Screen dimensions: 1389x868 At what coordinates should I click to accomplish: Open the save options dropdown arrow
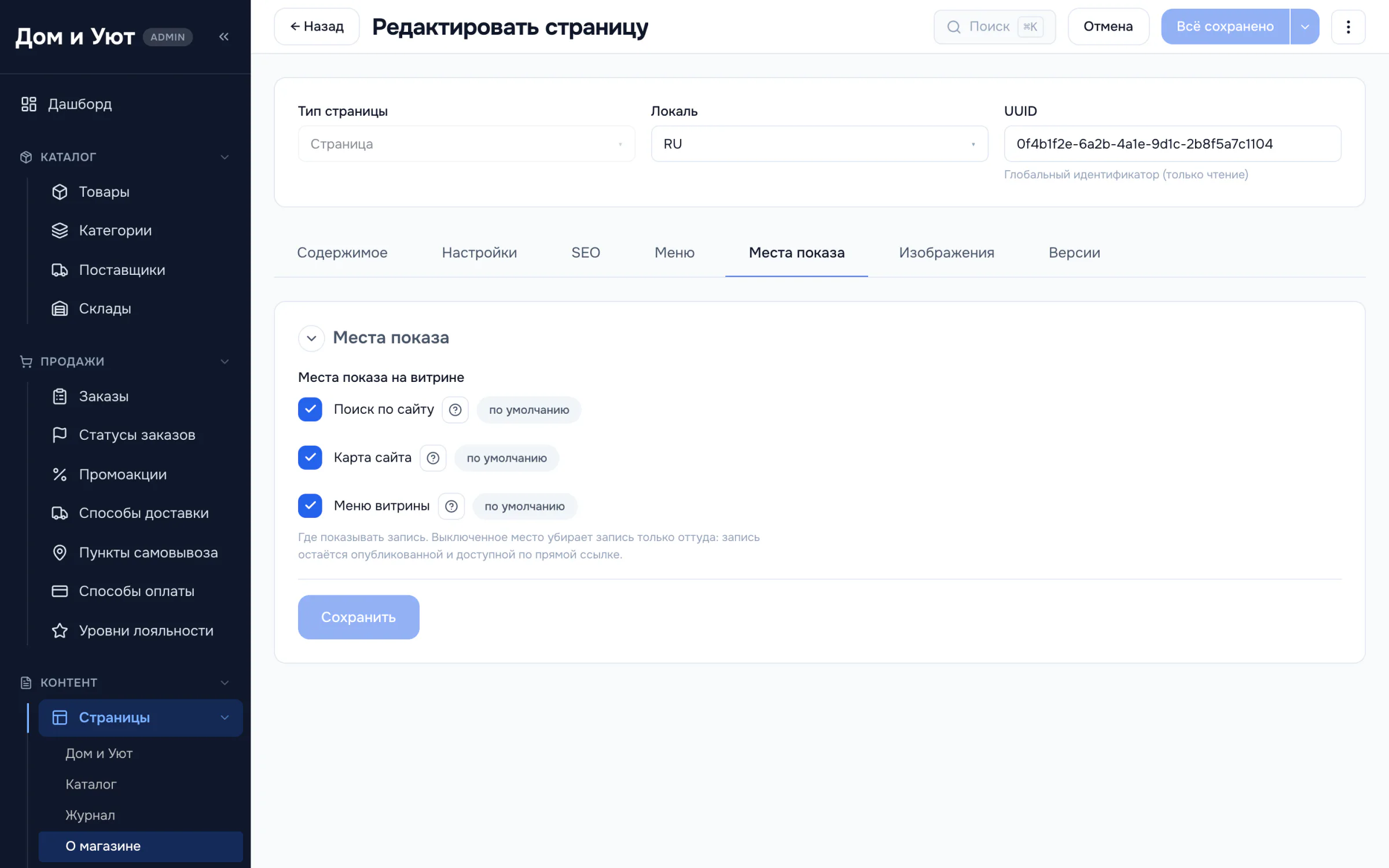click(1305, 27)
